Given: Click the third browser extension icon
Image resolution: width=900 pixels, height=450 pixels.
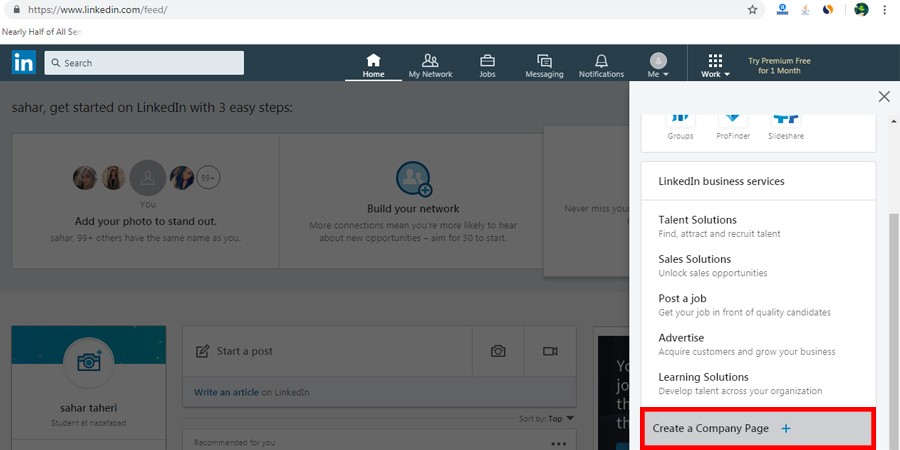Looking at the screenshot, I should [827, 9].
